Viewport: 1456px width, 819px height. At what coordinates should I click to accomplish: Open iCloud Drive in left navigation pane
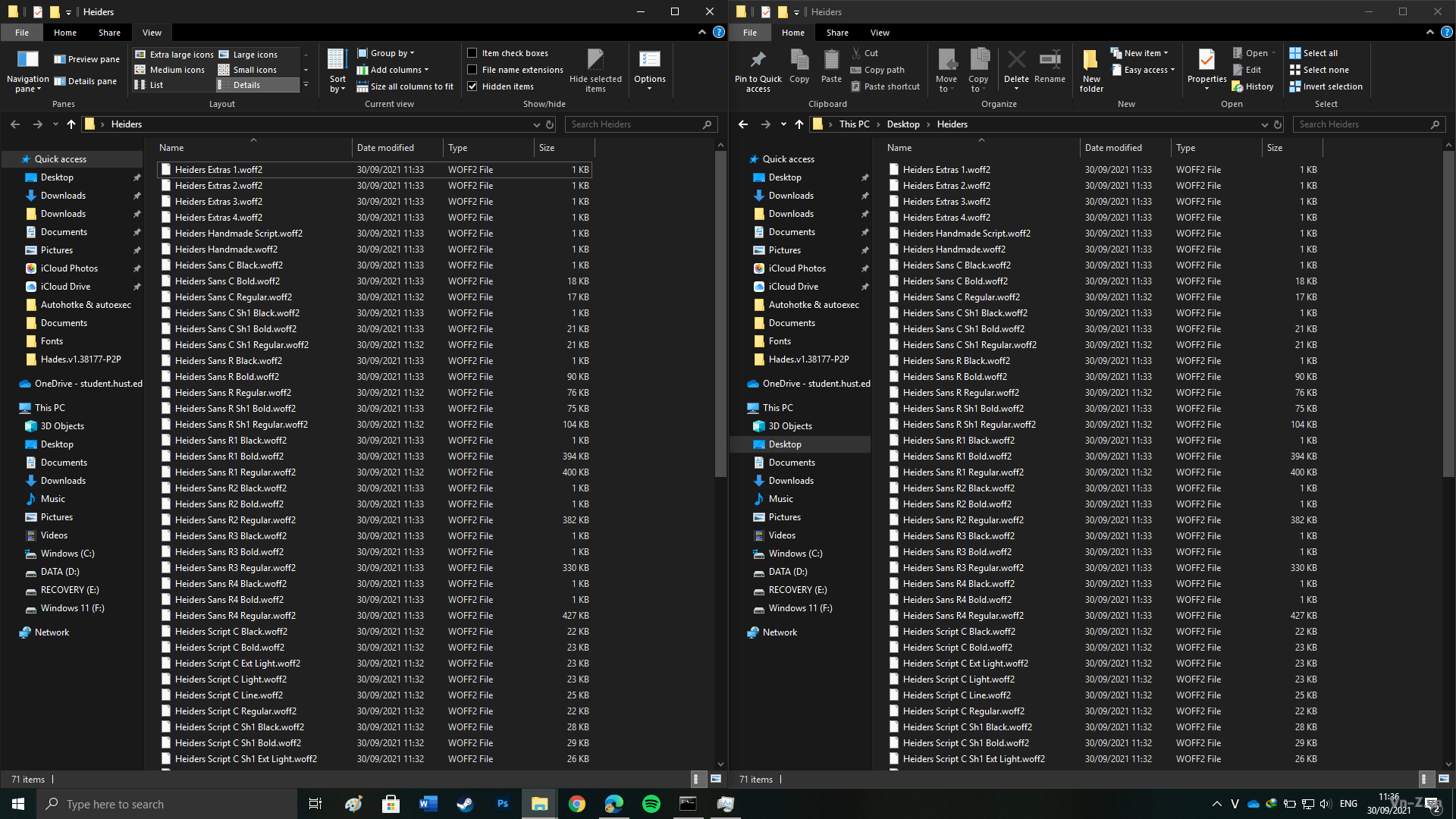pos(65,287)
